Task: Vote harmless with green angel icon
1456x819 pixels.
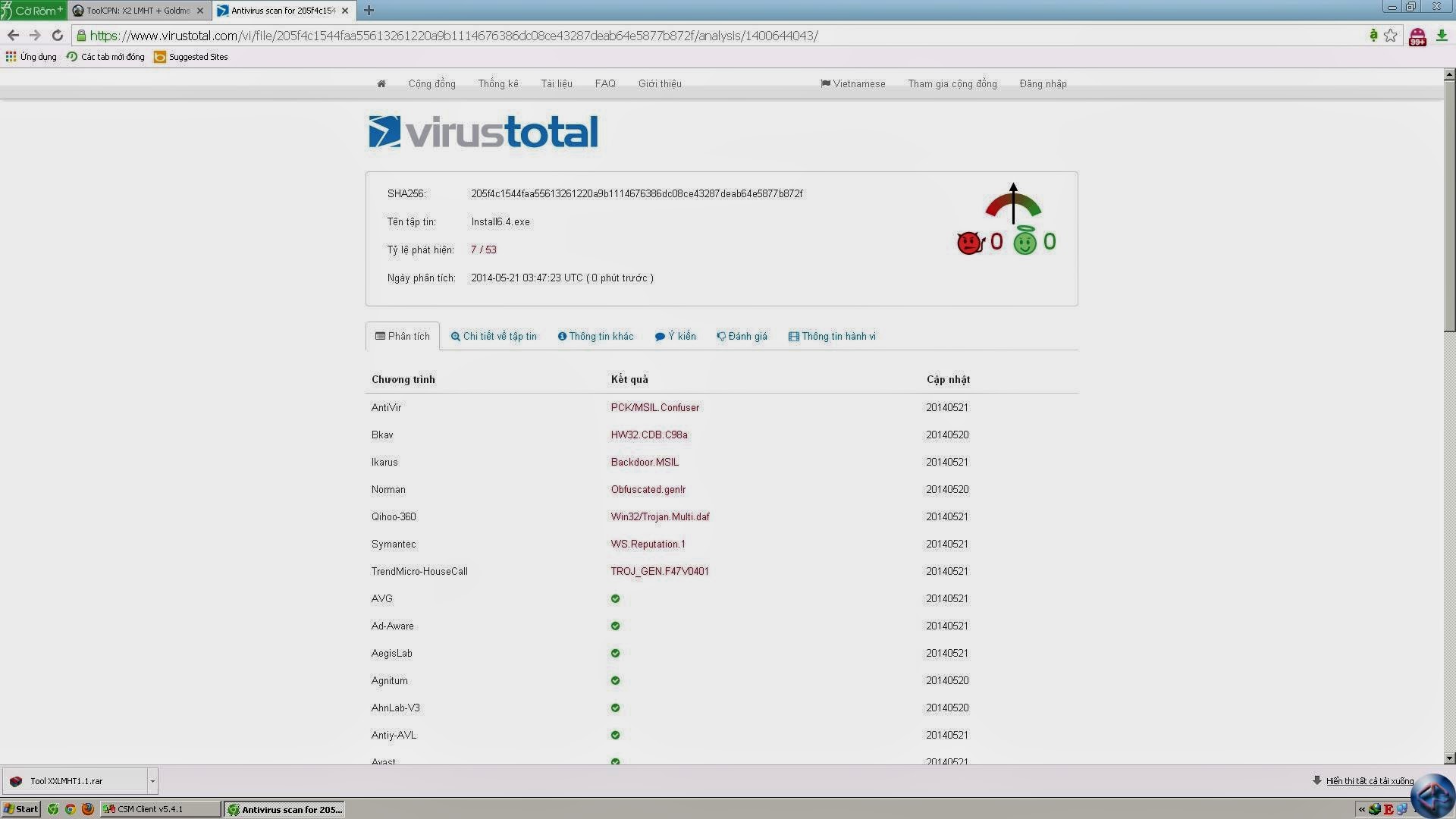Action: pos(1025,240)
